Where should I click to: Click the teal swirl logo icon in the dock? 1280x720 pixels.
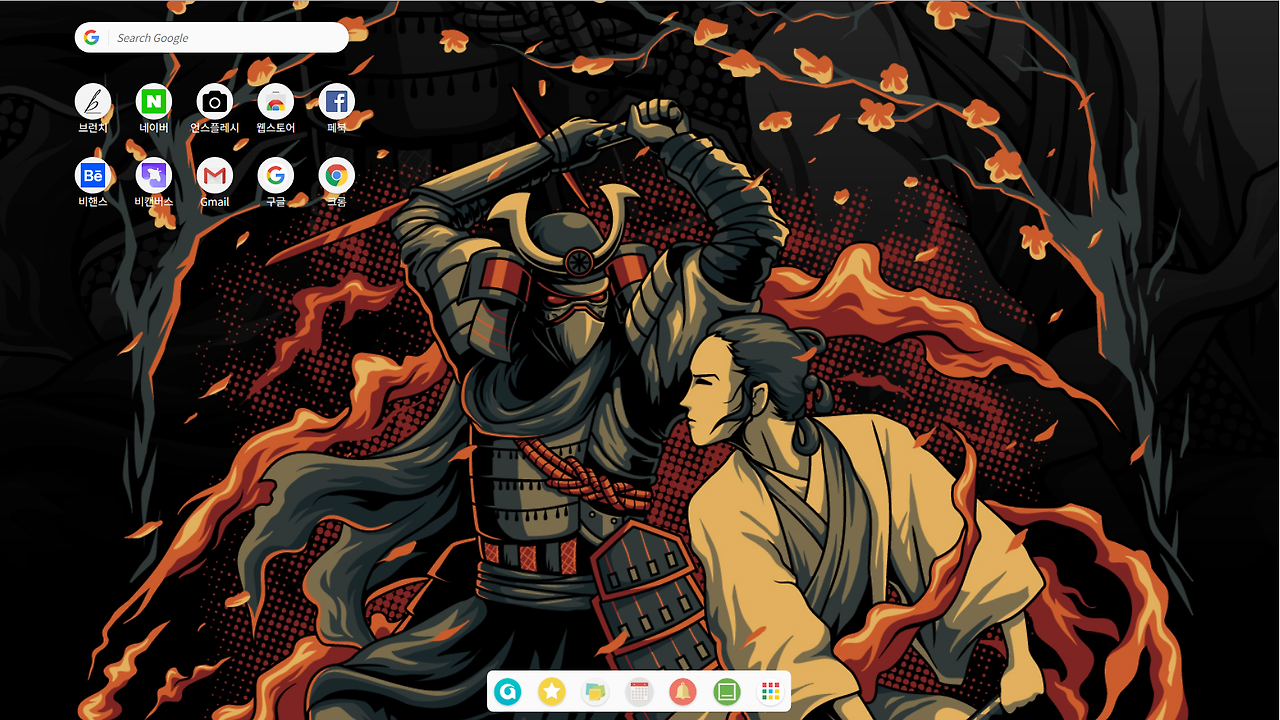pos(508,691)
